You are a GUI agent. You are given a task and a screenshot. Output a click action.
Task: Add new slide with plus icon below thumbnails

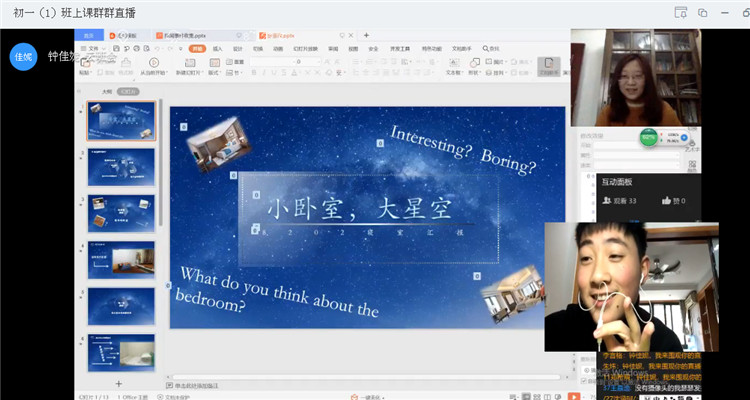pyautogui.click(x=118, y=383)
